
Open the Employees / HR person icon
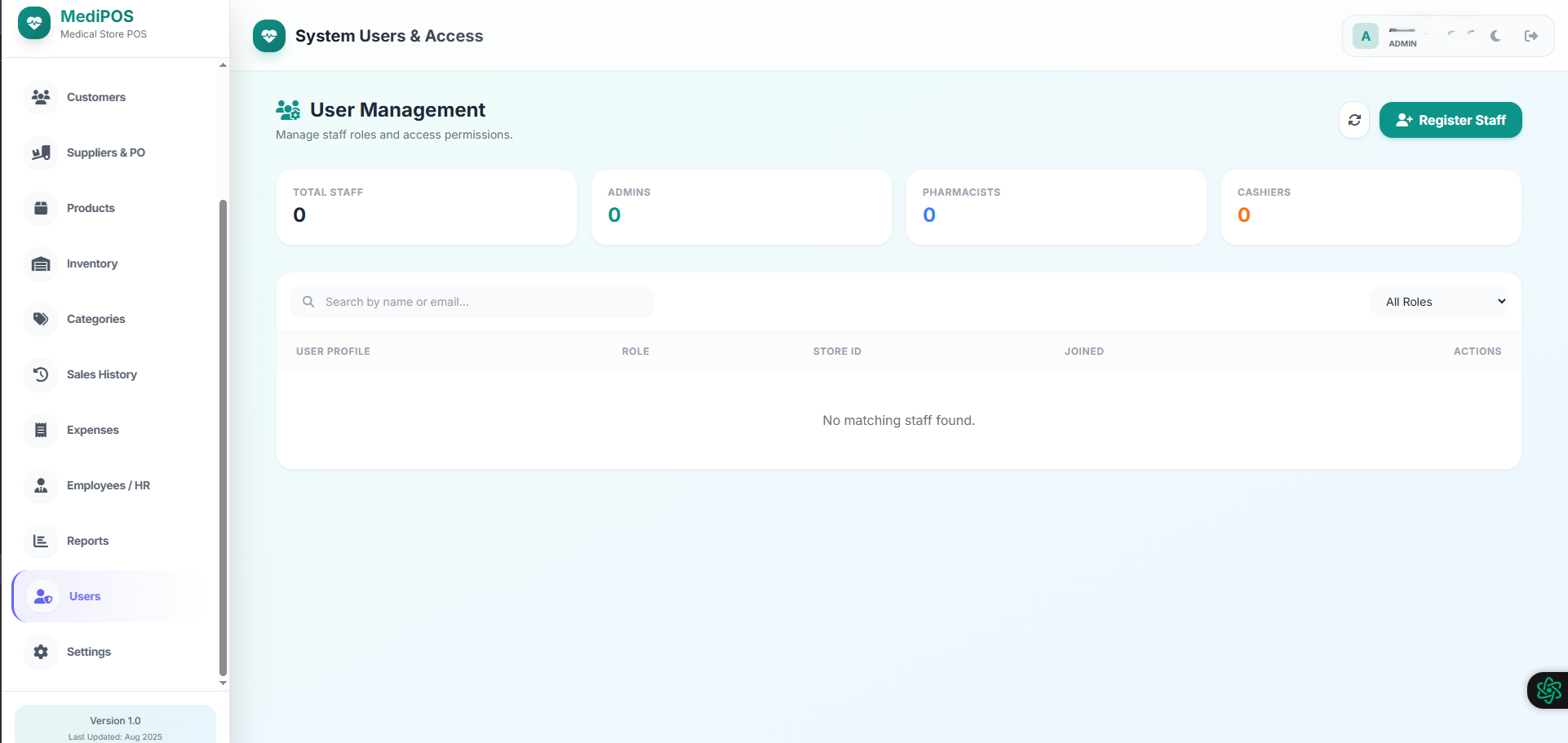tap(41, 485)
